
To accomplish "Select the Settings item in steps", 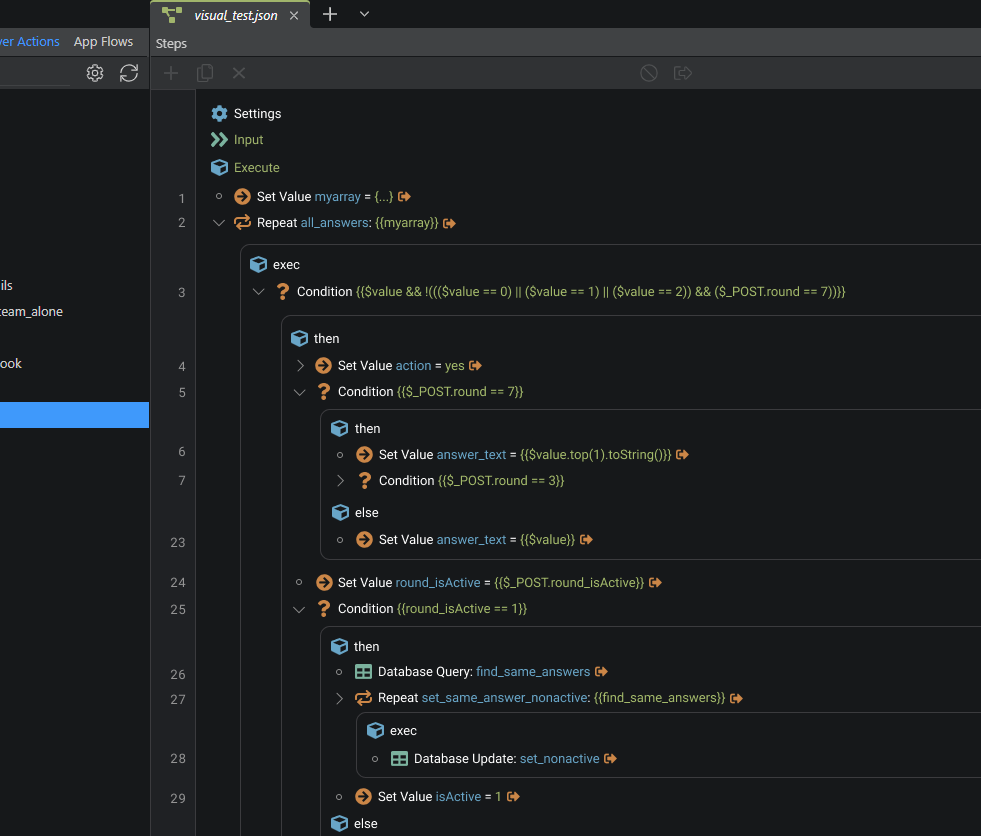I will (256, 114).
